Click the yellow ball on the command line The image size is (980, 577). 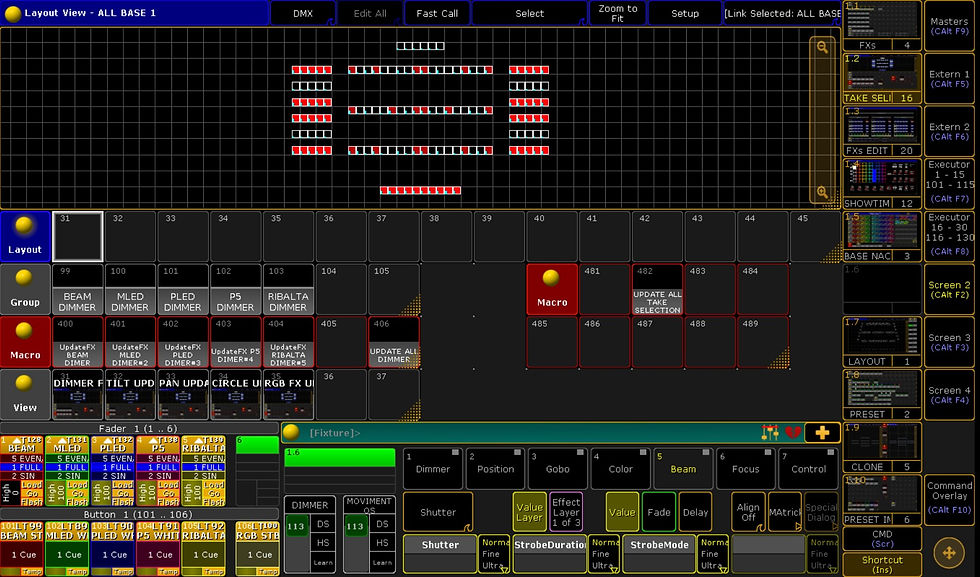(291, 433)
